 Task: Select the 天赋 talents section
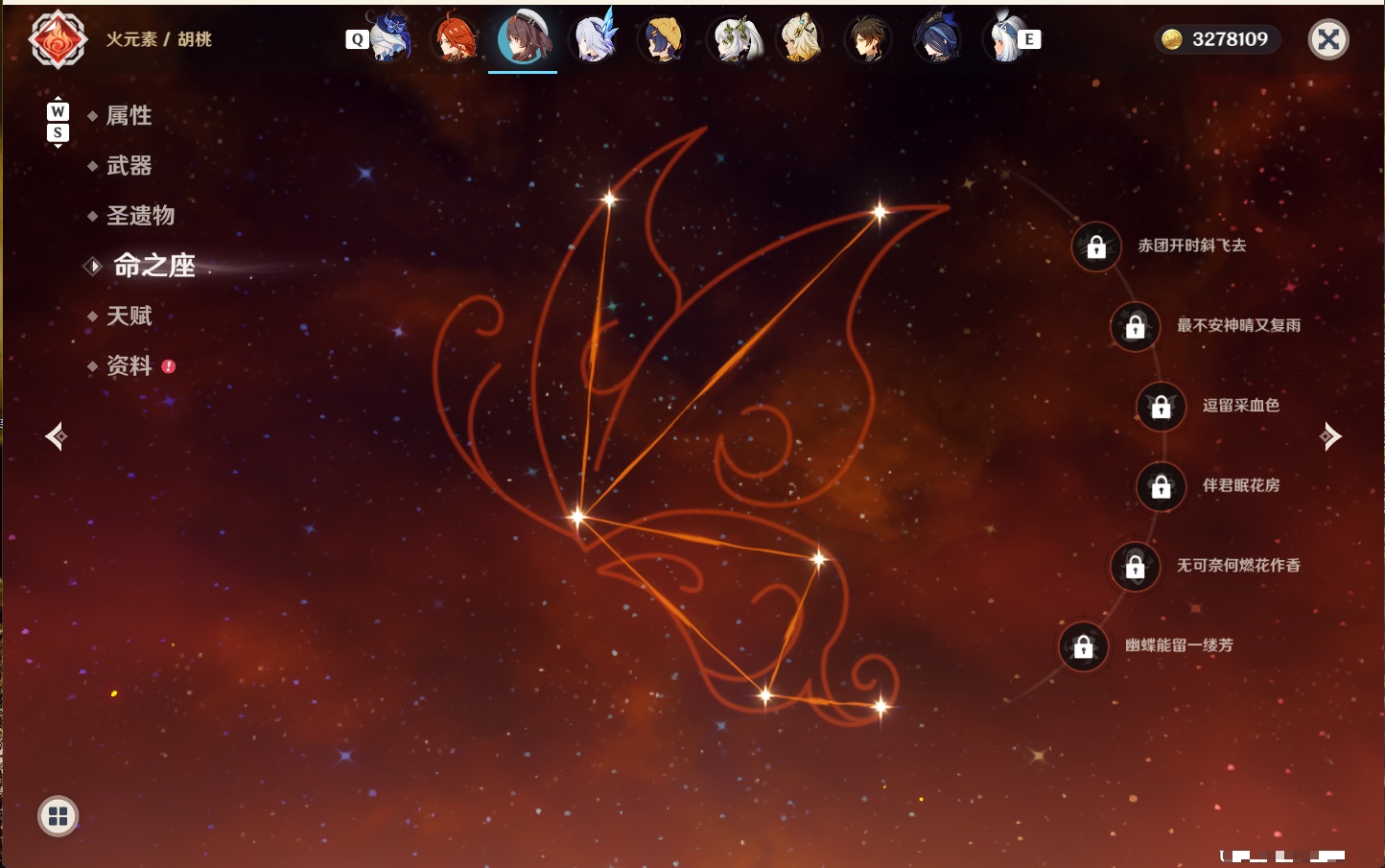[129, 316]
